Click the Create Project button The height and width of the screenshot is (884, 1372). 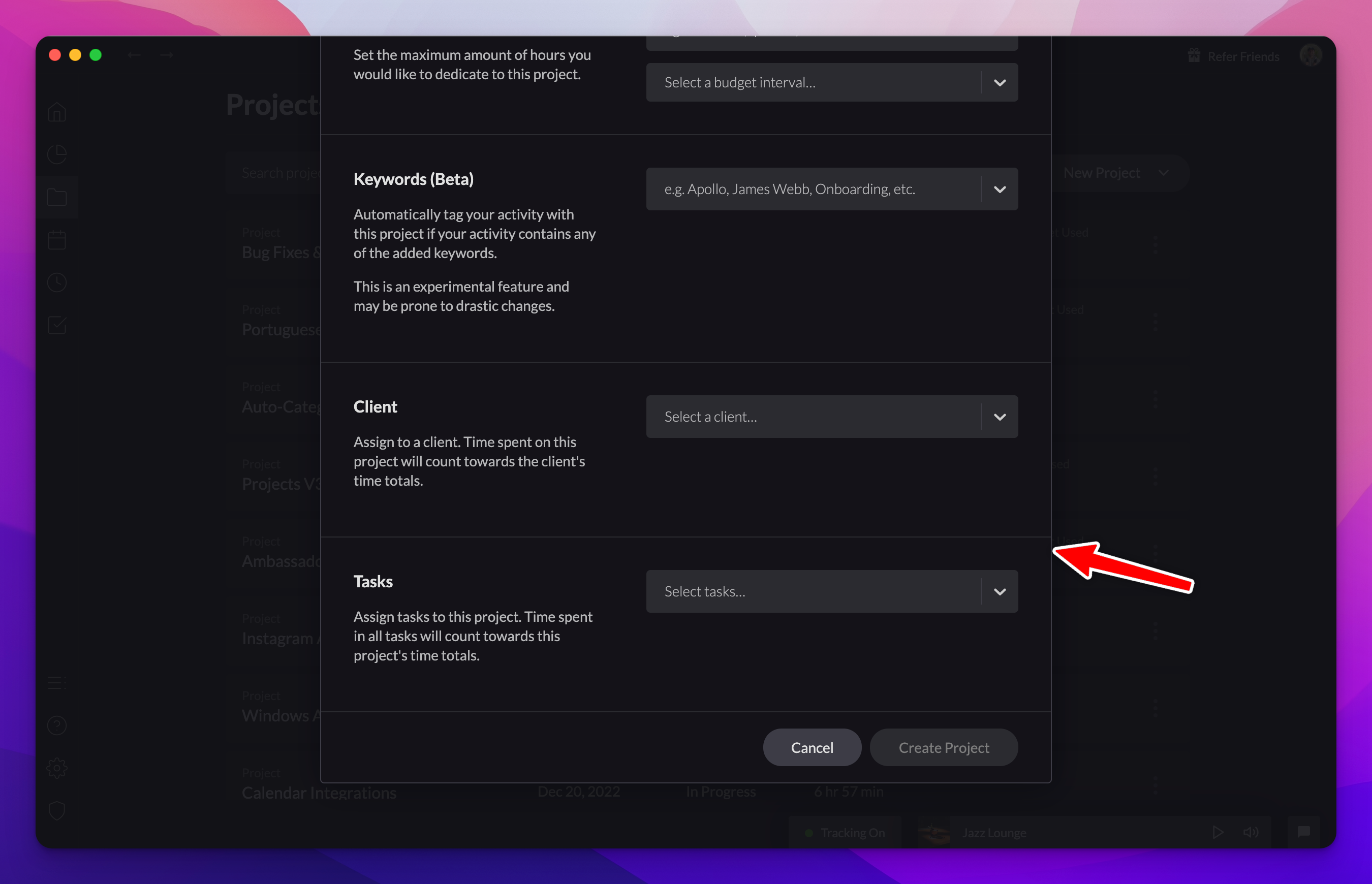click(944, 747)
